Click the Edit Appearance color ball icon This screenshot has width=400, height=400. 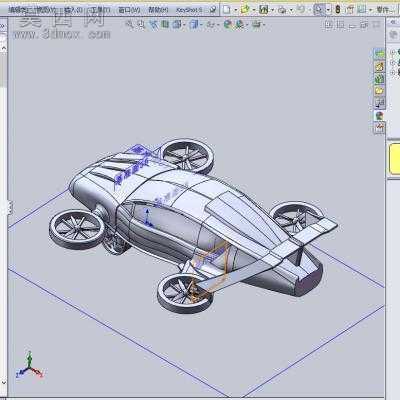click(228, 24)
